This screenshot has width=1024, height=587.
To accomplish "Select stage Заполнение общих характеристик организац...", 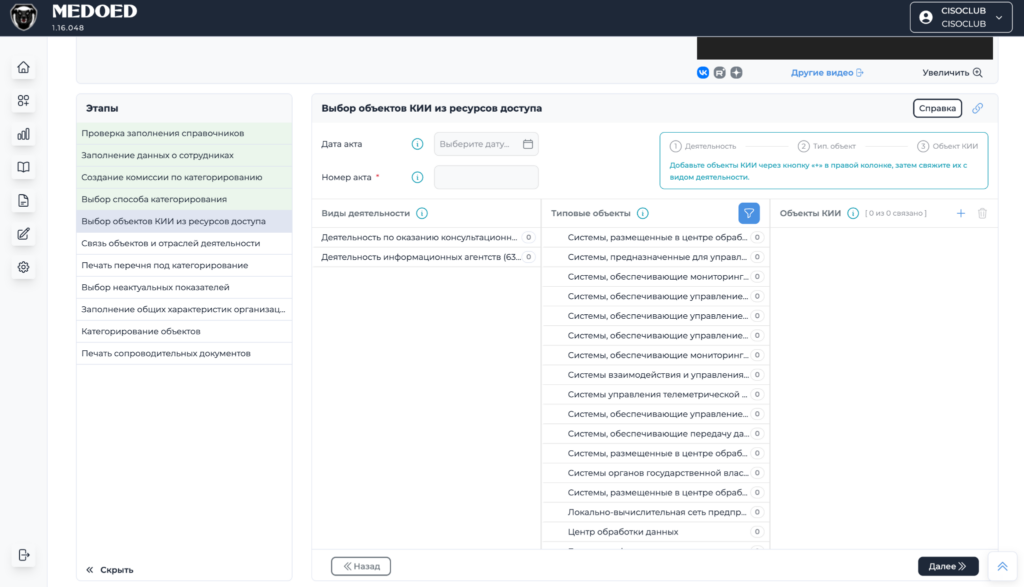I will coord(184,309).
